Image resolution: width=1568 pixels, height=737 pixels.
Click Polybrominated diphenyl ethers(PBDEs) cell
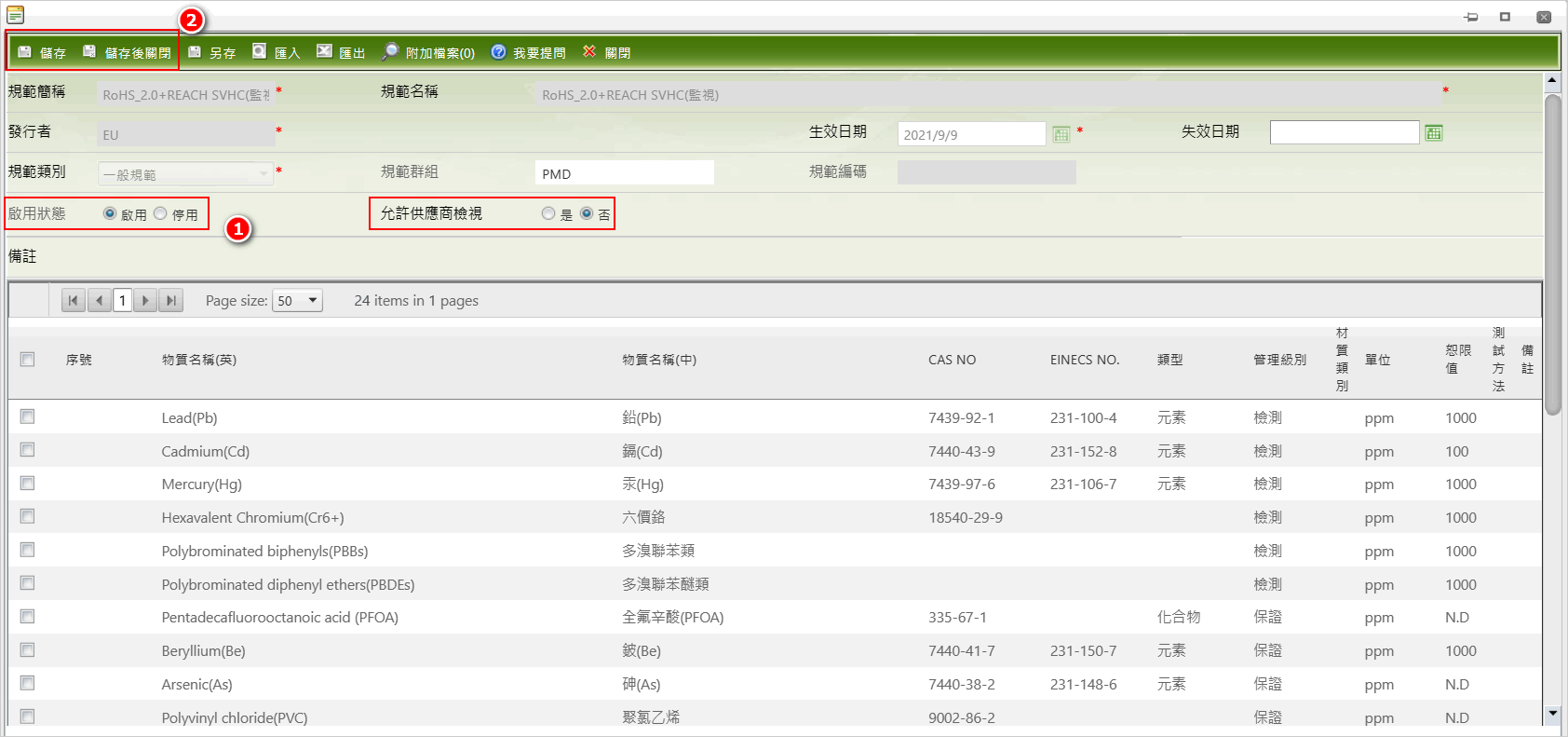click(x=288, y=584)
